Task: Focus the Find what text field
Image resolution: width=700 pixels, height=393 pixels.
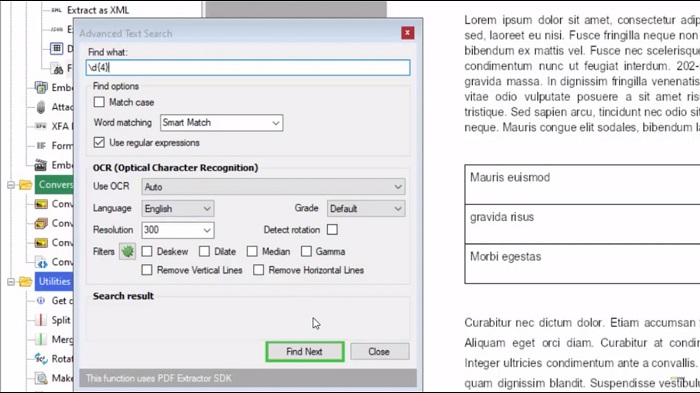Action: pos(248,67)
